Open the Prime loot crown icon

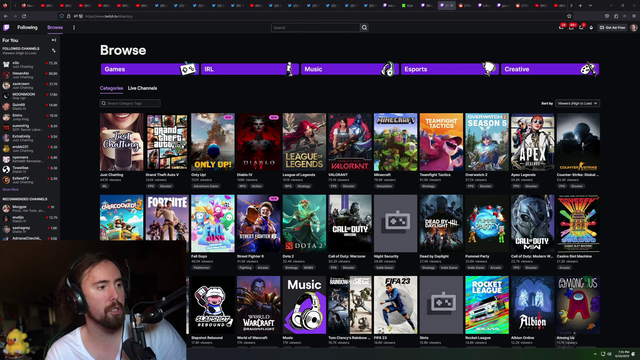pos(561,27)
